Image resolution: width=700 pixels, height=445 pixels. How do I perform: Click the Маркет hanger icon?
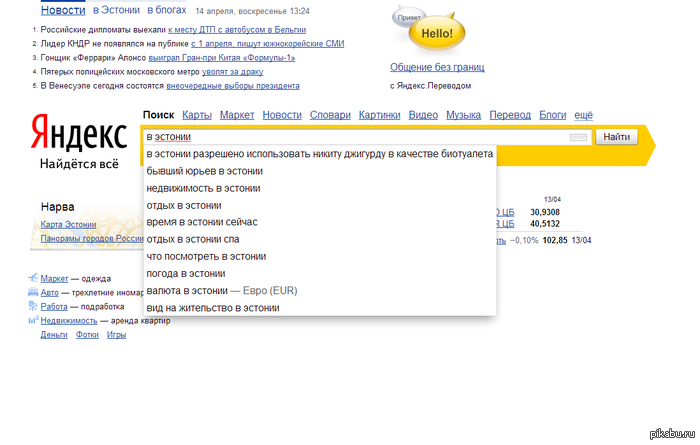point(33,278)
